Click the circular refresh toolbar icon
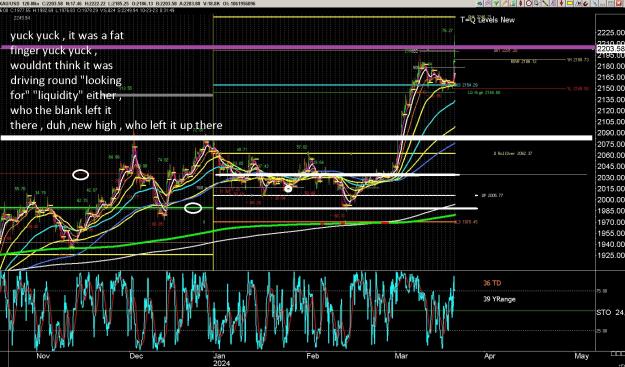This screenshot has height=367, width=625. [586, 3]
